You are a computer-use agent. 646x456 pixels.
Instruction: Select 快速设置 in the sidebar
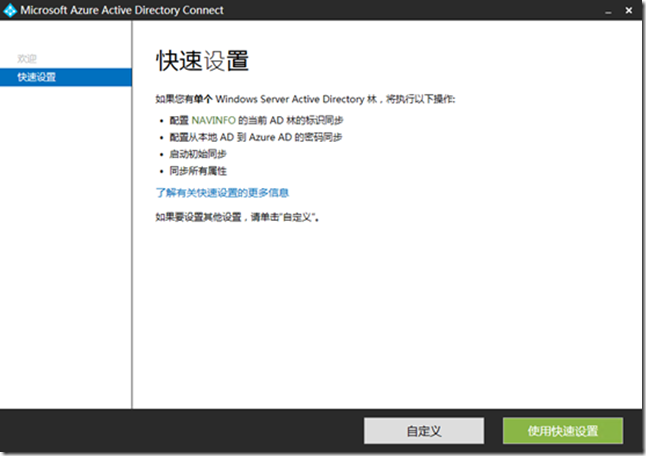(x=66, y=77)
